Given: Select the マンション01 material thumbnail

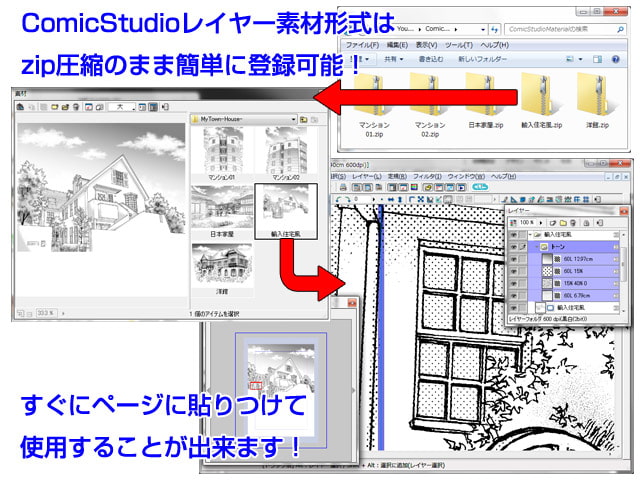Looking at the screenshot, I should click(221, 152).
